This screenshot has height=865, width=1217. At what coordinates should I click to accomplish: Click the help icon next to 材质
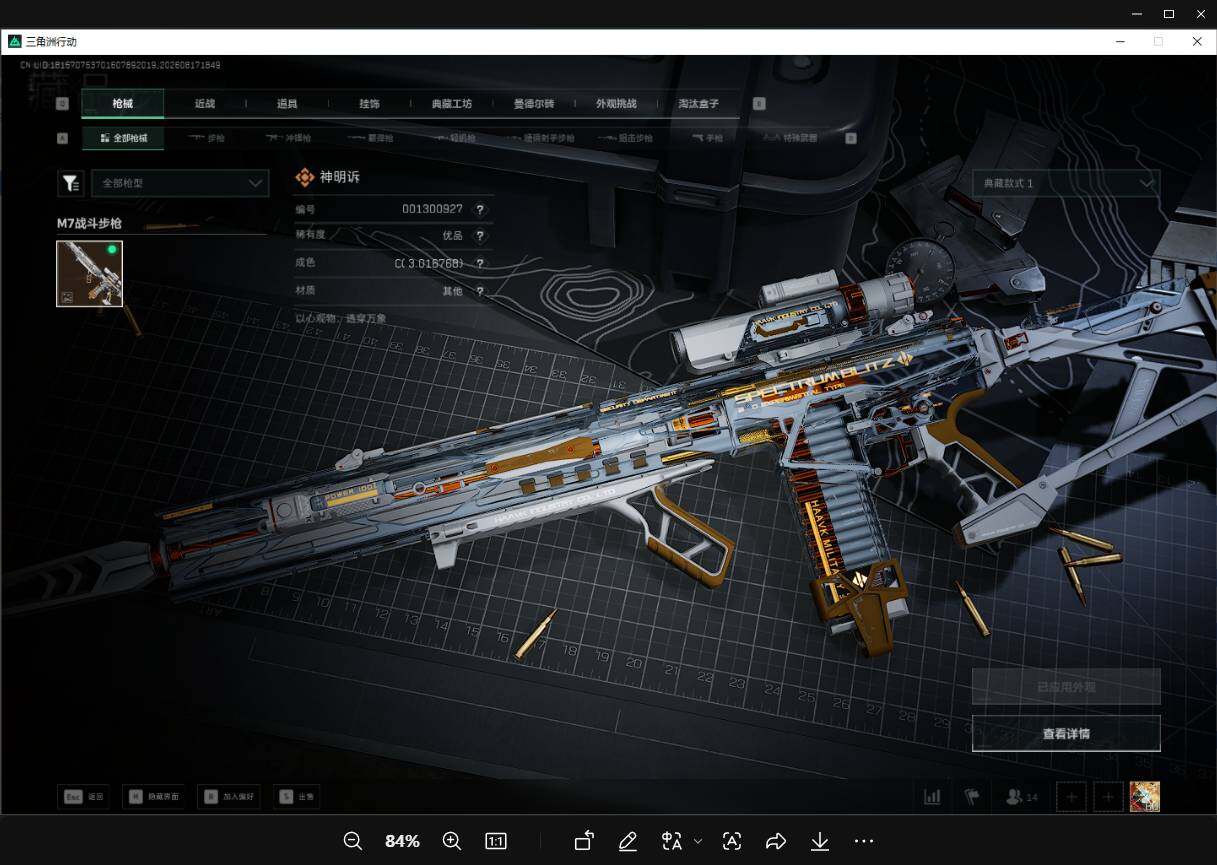click(x=480, y=291)
